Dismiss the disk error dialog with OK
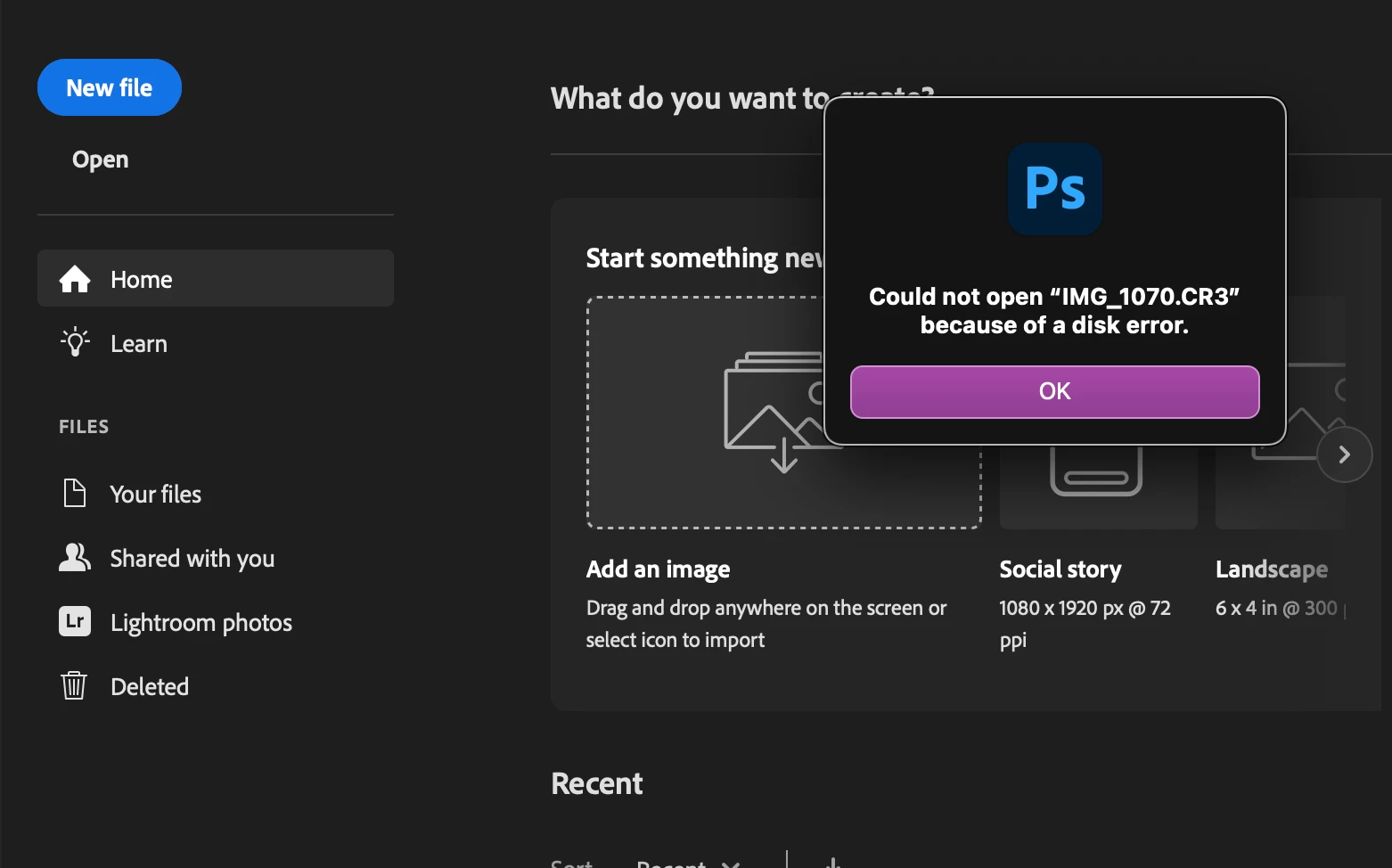 pos(1054,391)
